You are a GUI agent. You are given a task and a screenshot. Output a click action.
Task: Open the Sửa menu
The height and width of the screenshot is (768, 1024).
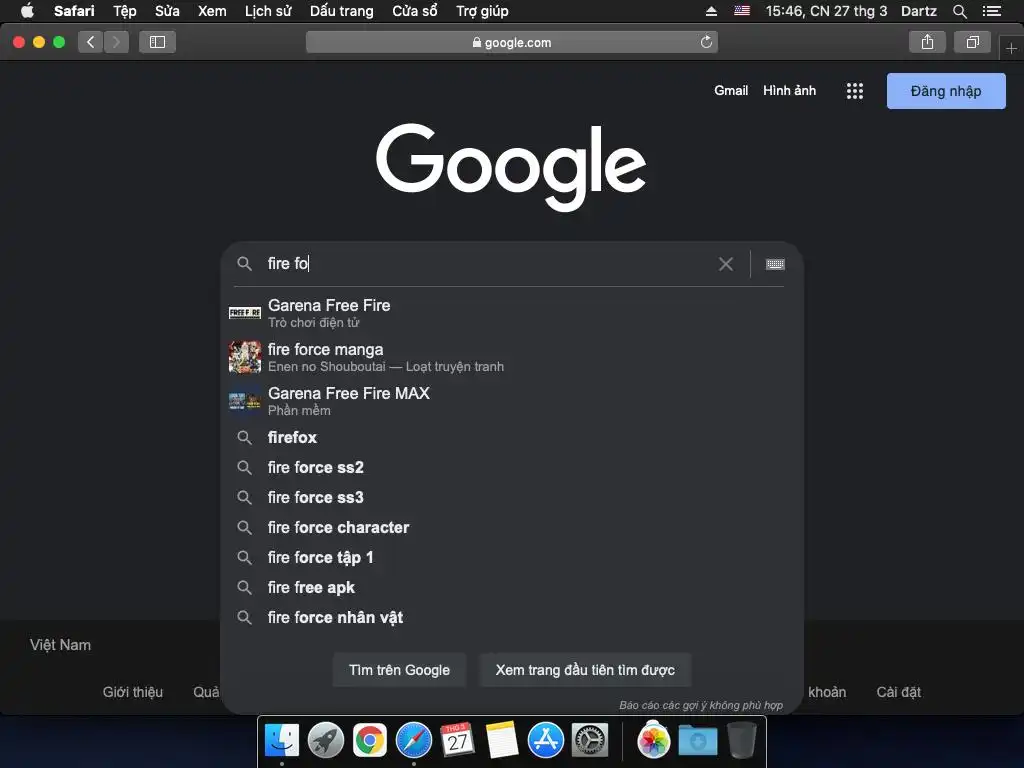pos(167,11)
